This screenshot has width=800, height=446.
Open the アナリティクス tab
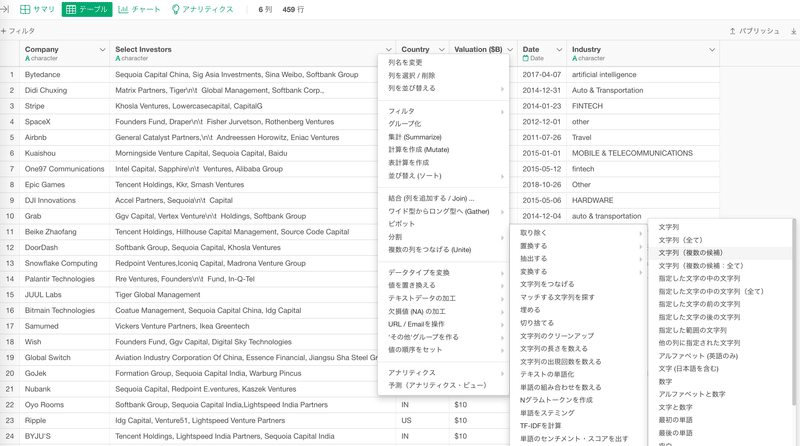tap(203, 9)
